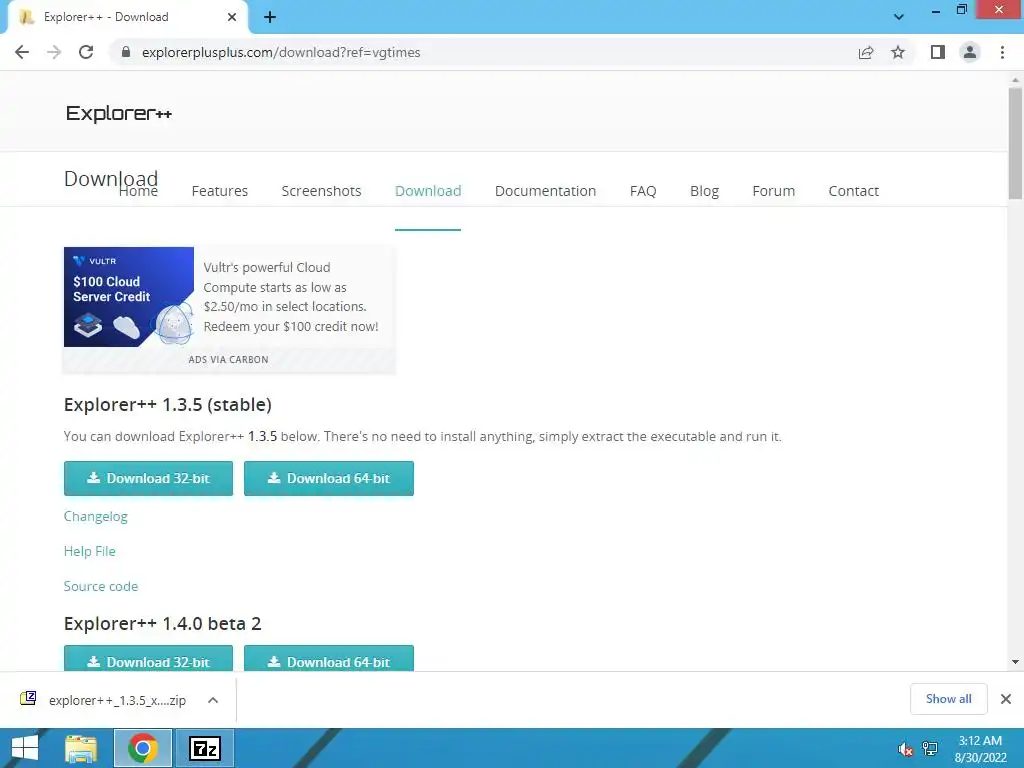
Task: Click the Chrome taskbar icon
Action: 143,748
